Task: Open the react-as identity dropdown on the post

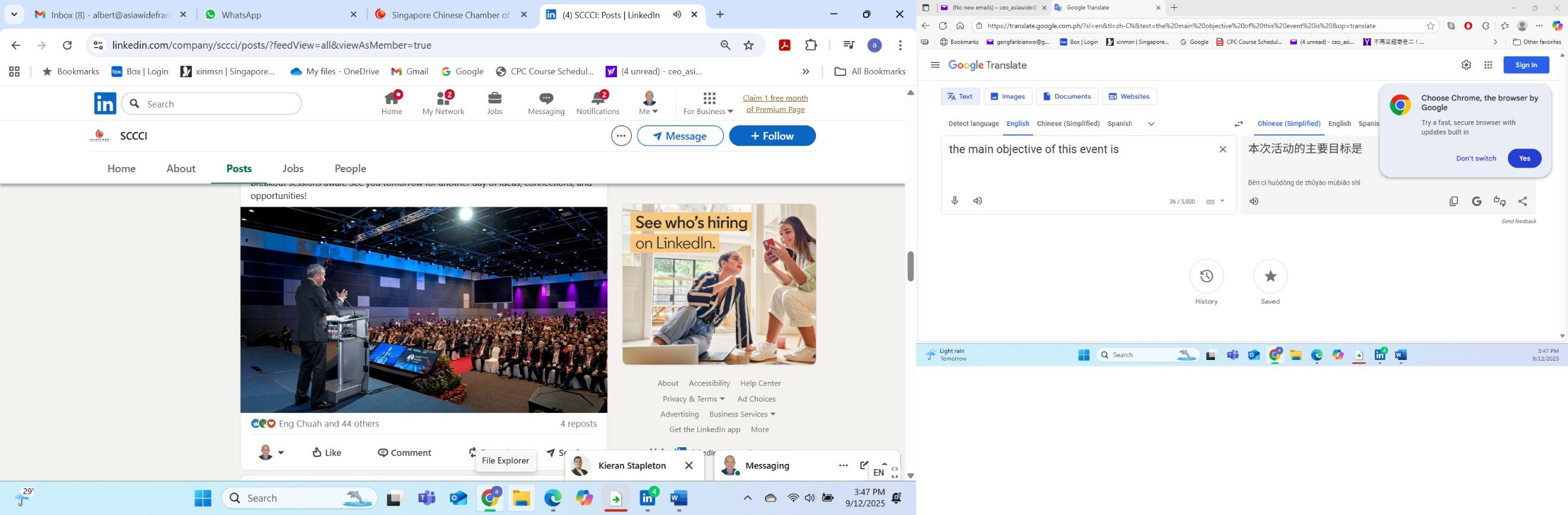Action: (x=272, y=453)
